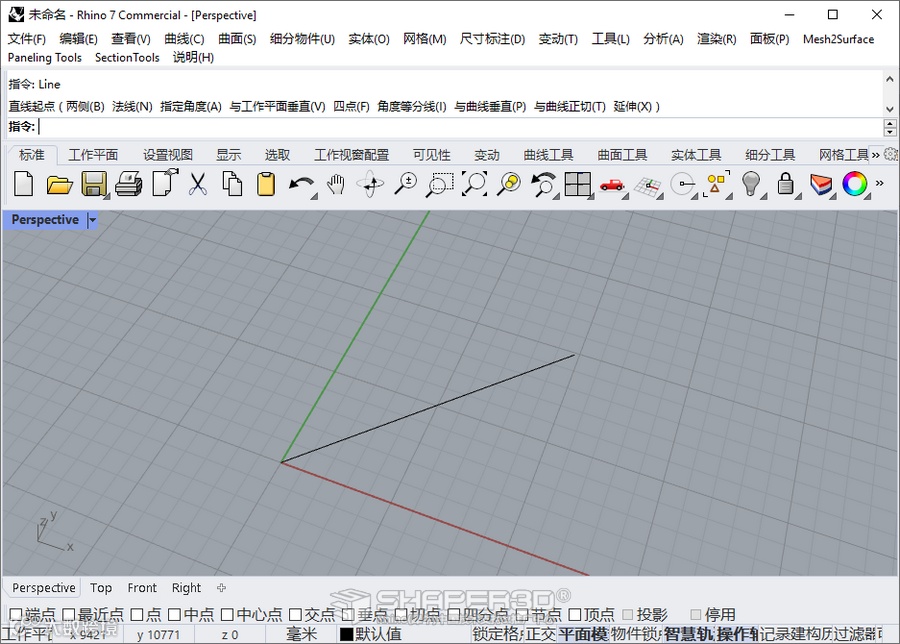
Task: Switch to the Top viewport tab
Action: [101, 588]
